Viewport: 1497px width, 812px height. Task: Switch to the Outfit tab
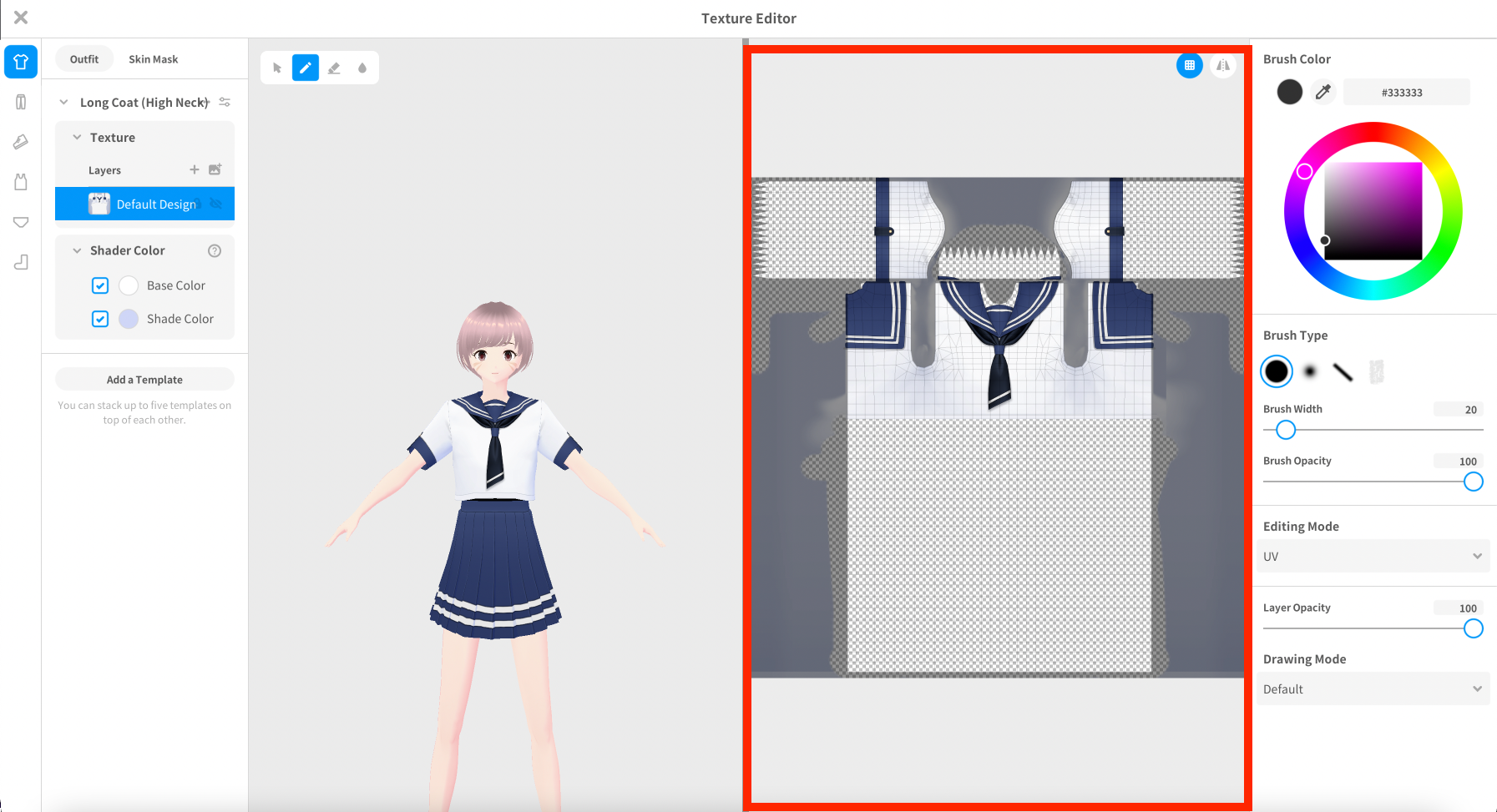[84, 59]
